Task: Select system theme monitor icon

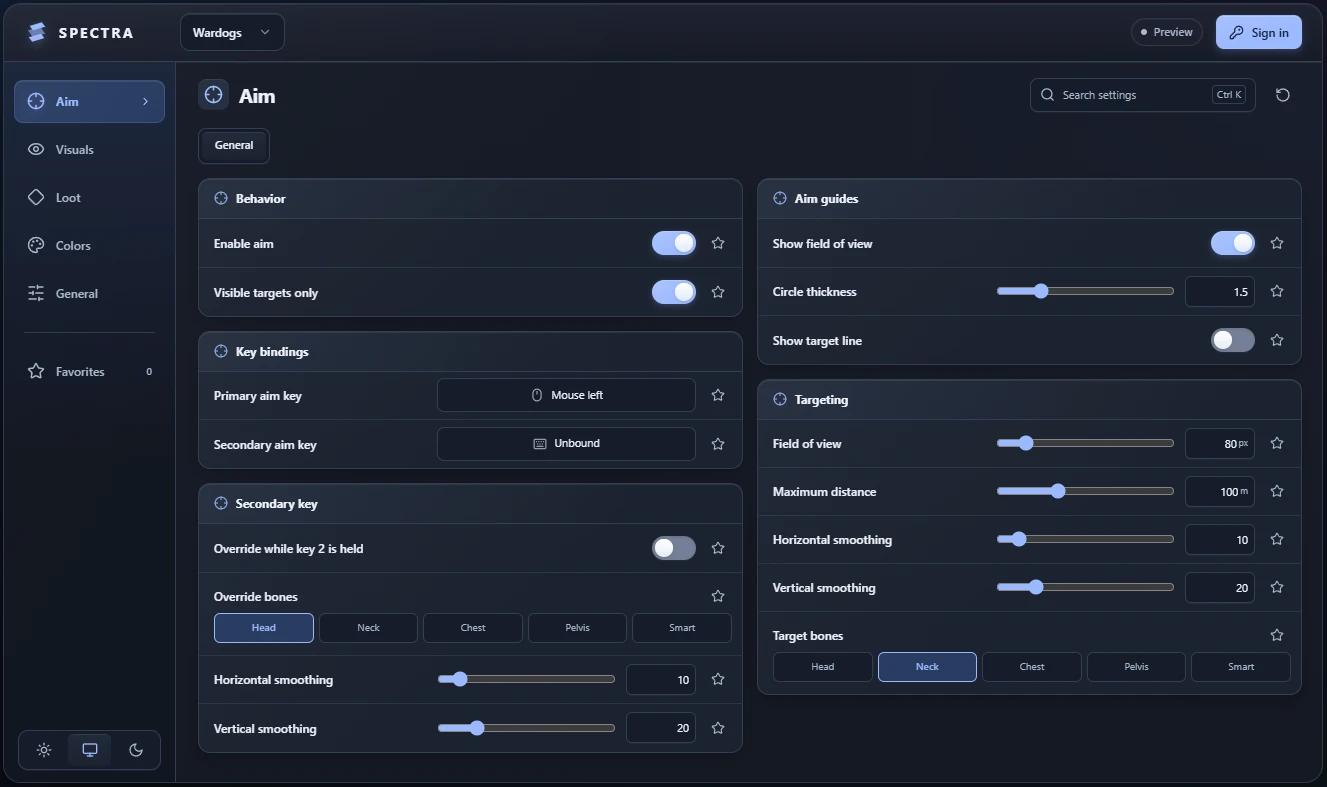Action: pyautogui.click(x=90, y=750)
